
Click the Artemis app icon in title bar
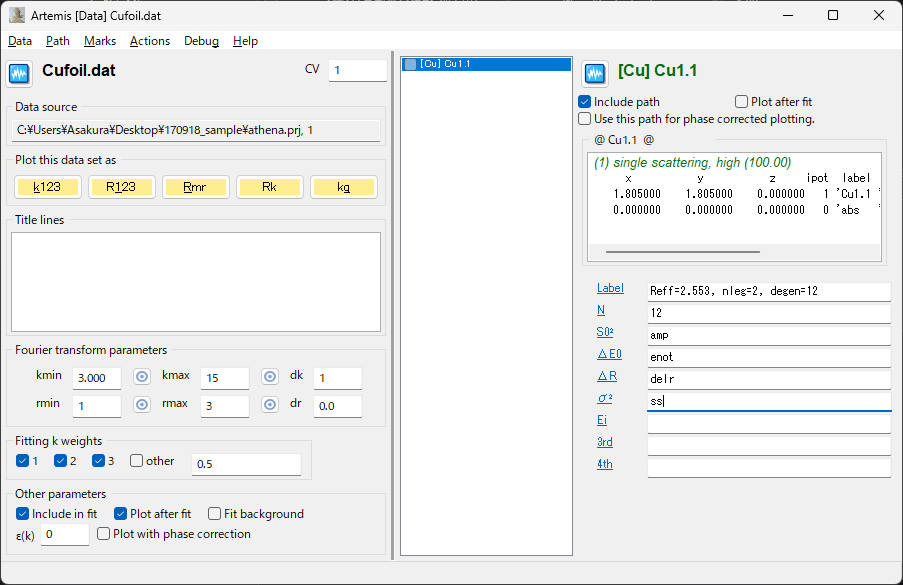point(17,16)
